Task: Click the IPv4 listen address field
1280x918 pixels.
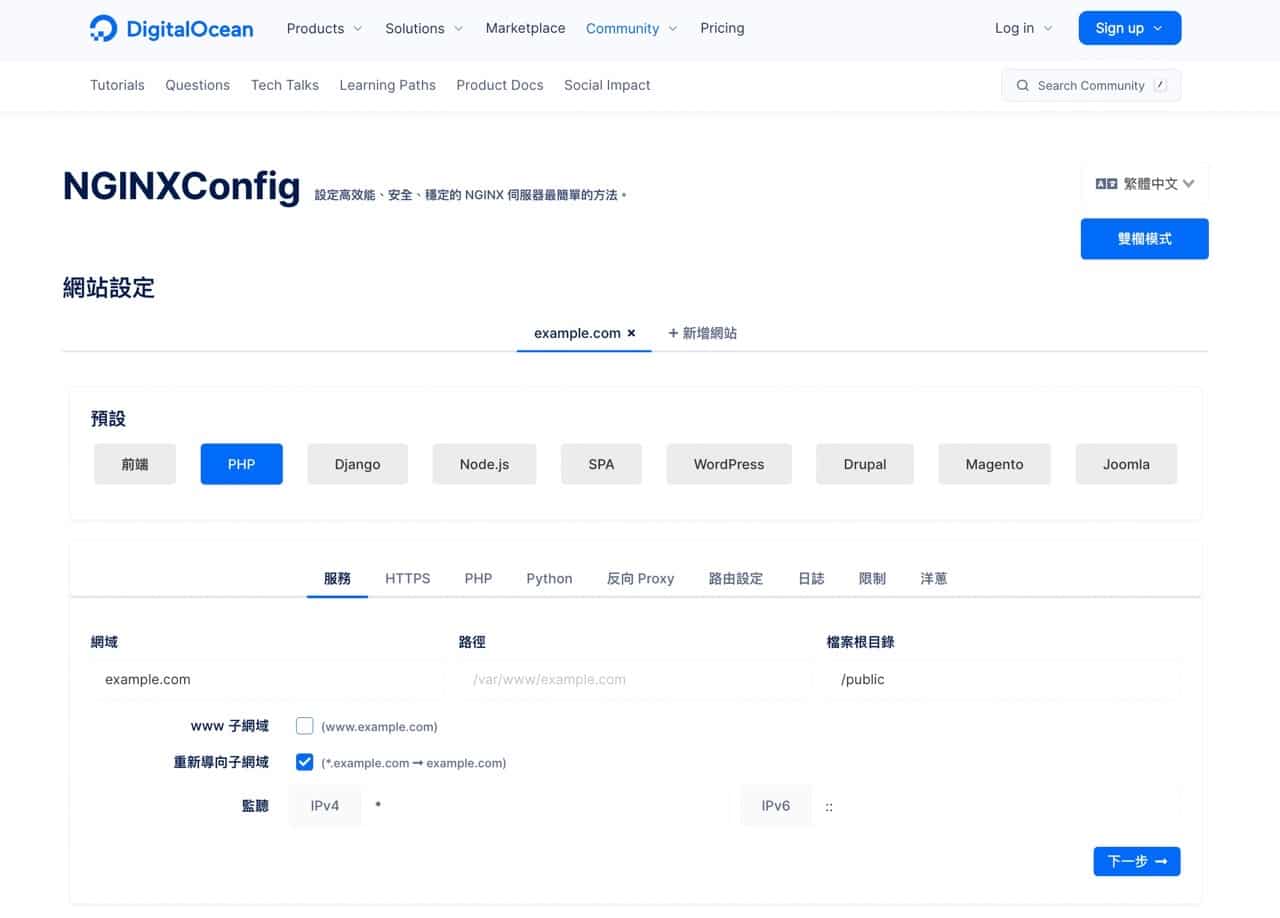Action: [x=547, y=805]
